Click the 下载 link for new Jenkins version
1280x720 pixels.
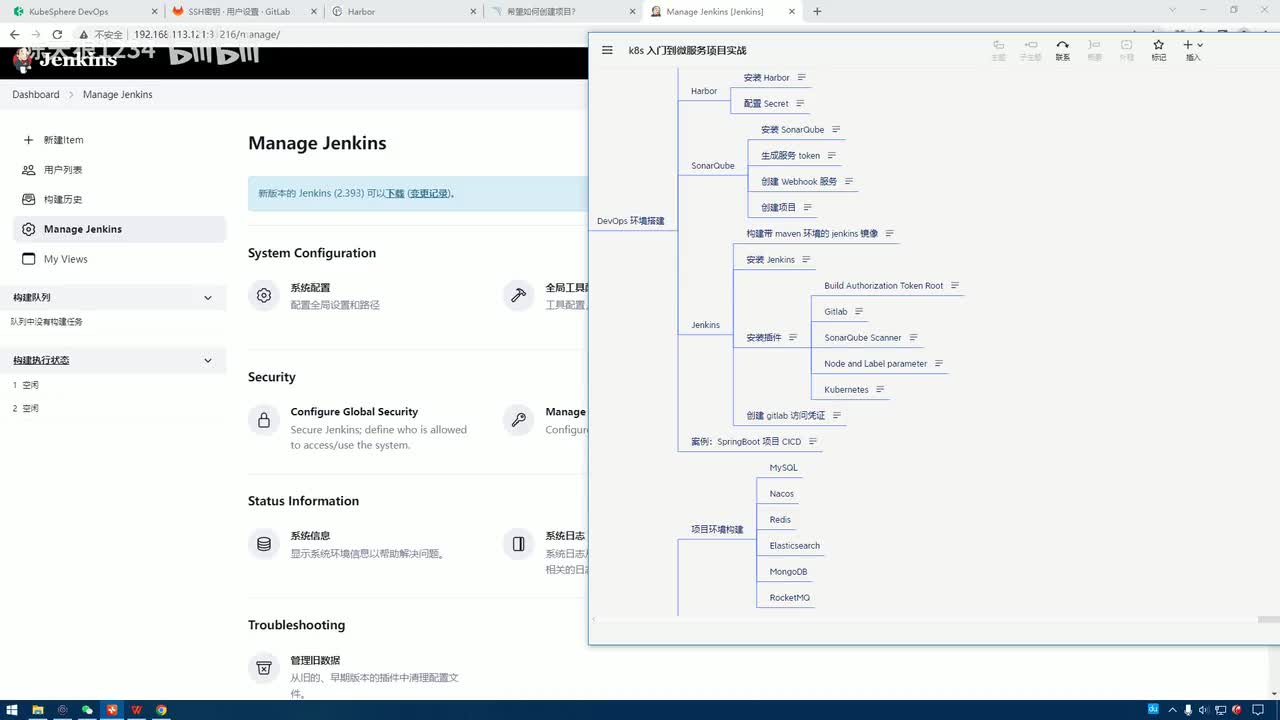pos(395,194)
